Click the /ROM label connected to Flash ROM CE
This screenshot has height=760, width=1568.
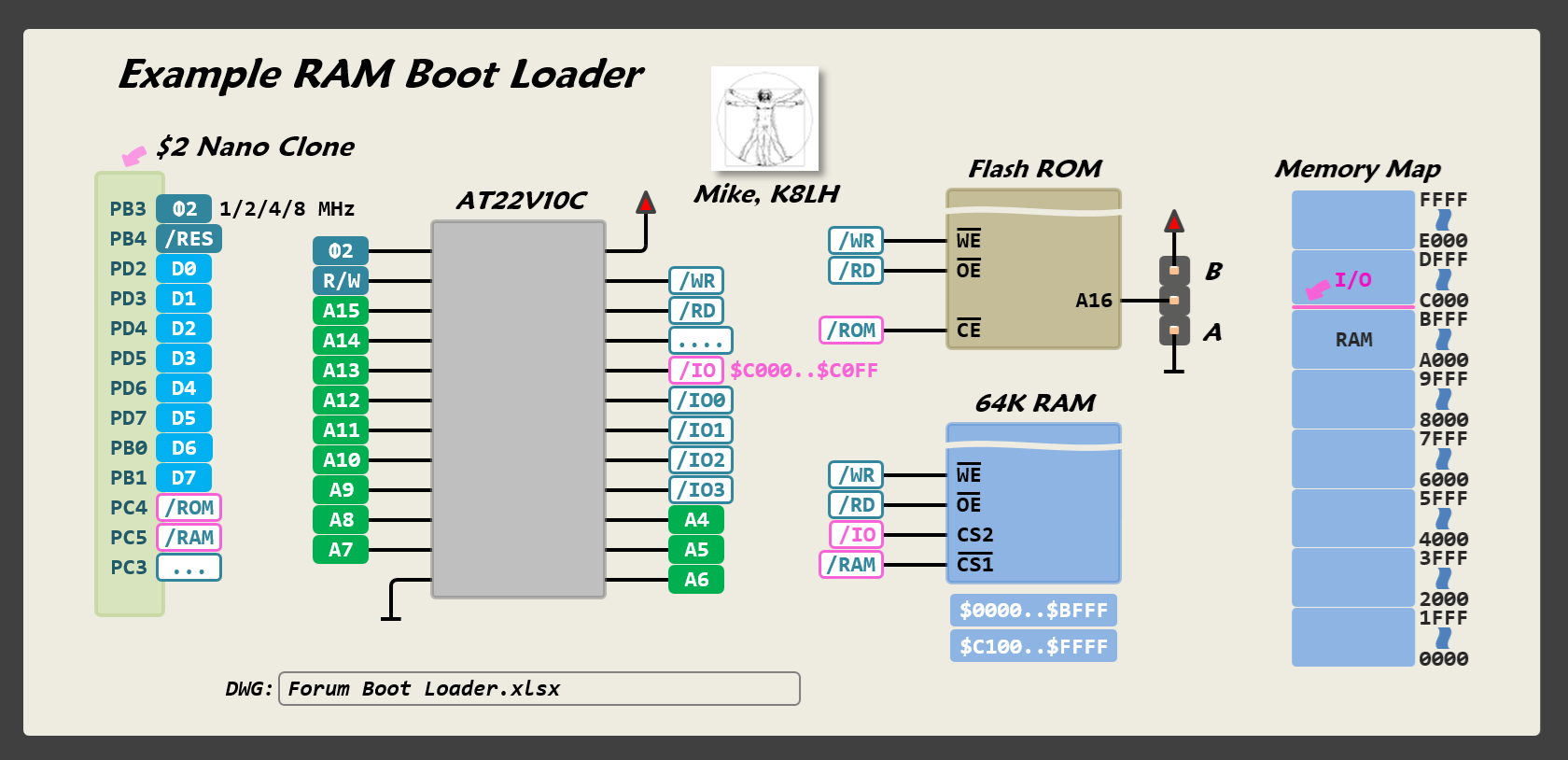[851, 331]
